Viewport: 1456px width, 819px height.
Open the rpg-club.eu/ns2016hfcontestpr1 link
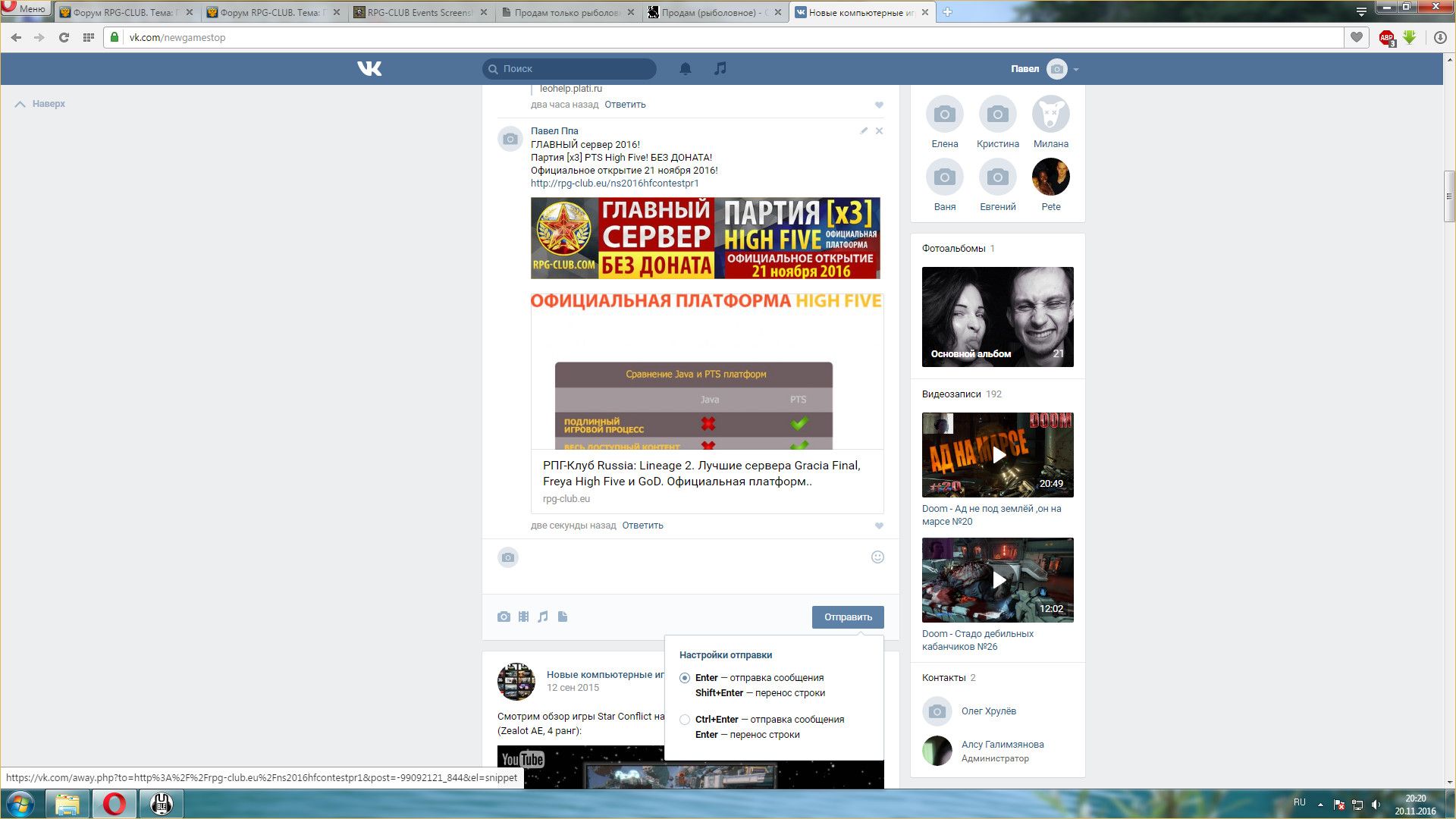click(x=614, y=184)
